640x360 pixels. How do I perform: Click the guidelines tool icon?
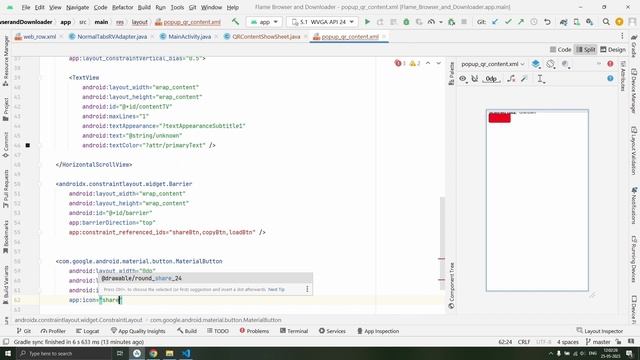(540, 79)
